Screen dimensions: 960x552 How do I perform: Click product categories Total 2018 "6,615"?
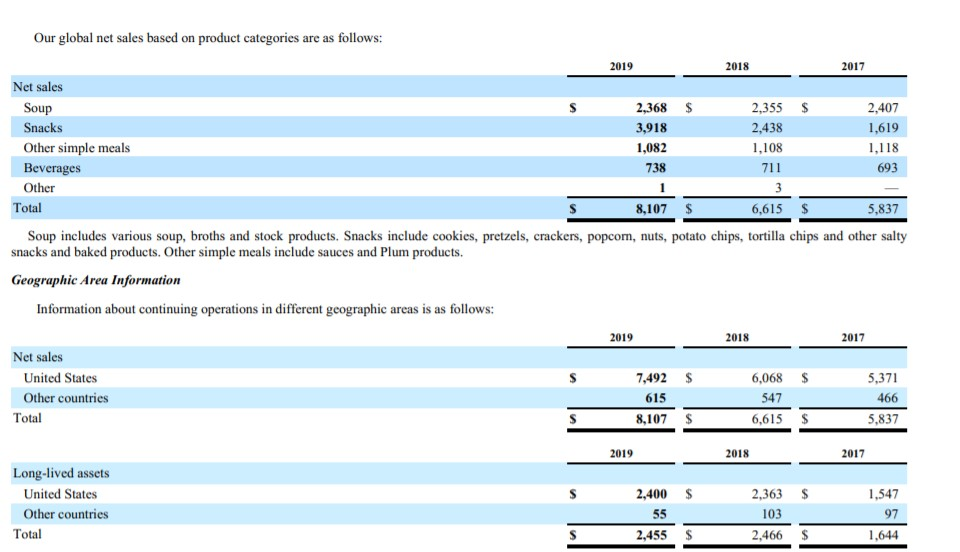coord(767,209)
